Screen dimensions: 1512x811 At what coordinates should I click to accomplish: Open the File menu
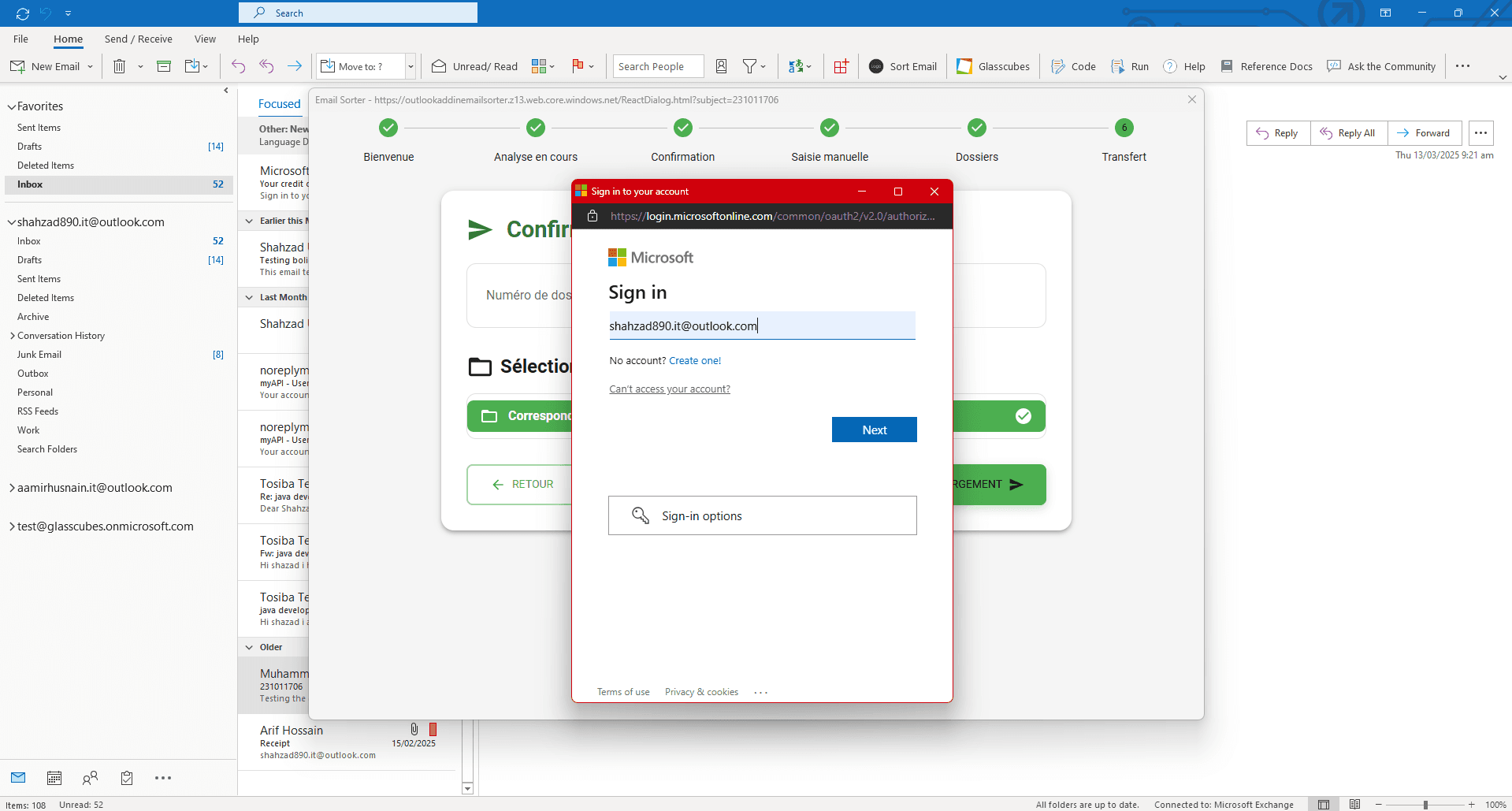click(x=20, y=39)
